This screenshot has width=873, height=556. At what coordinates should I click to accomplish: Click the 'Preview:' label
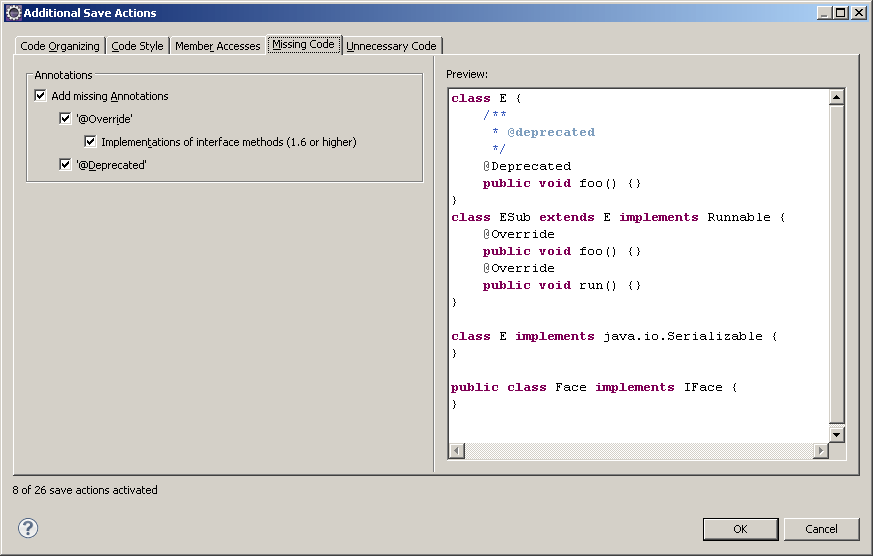467,74
